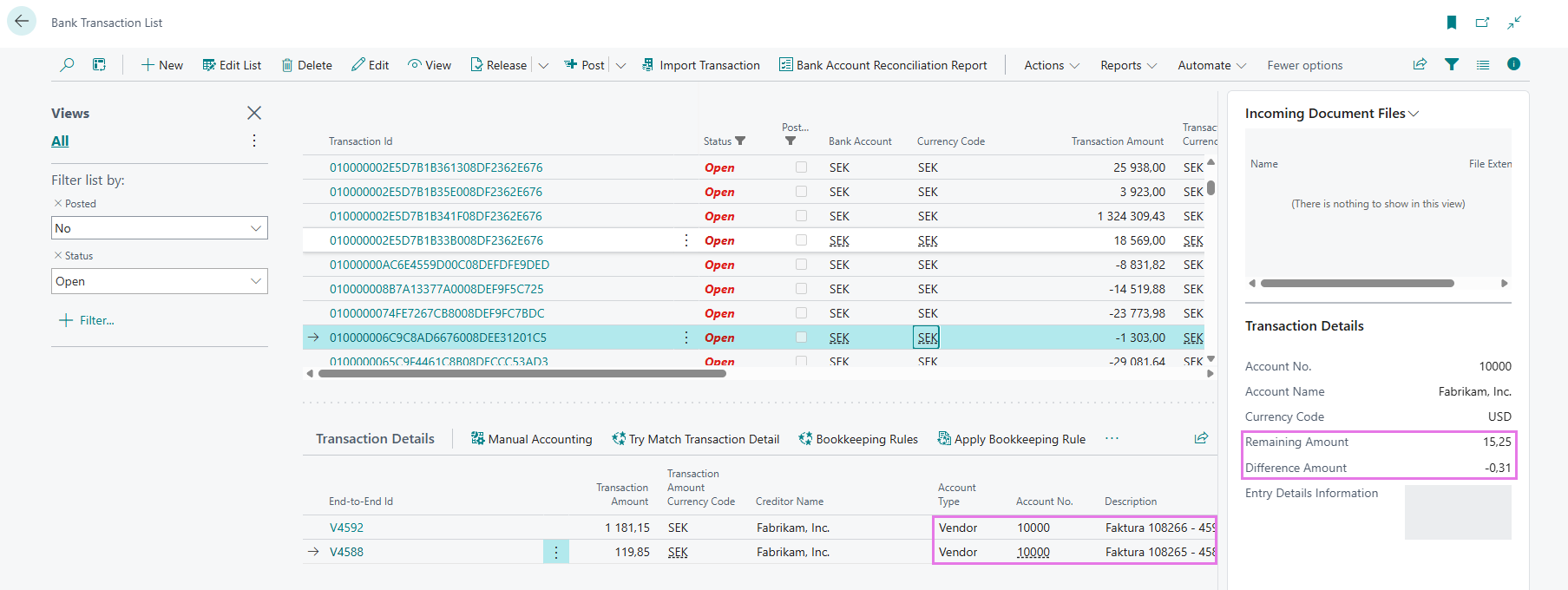1568x590 pixels.
Task: Toggle Posted checkbox for amount 1 324 309,43
Action: click(x=801, y=216)
